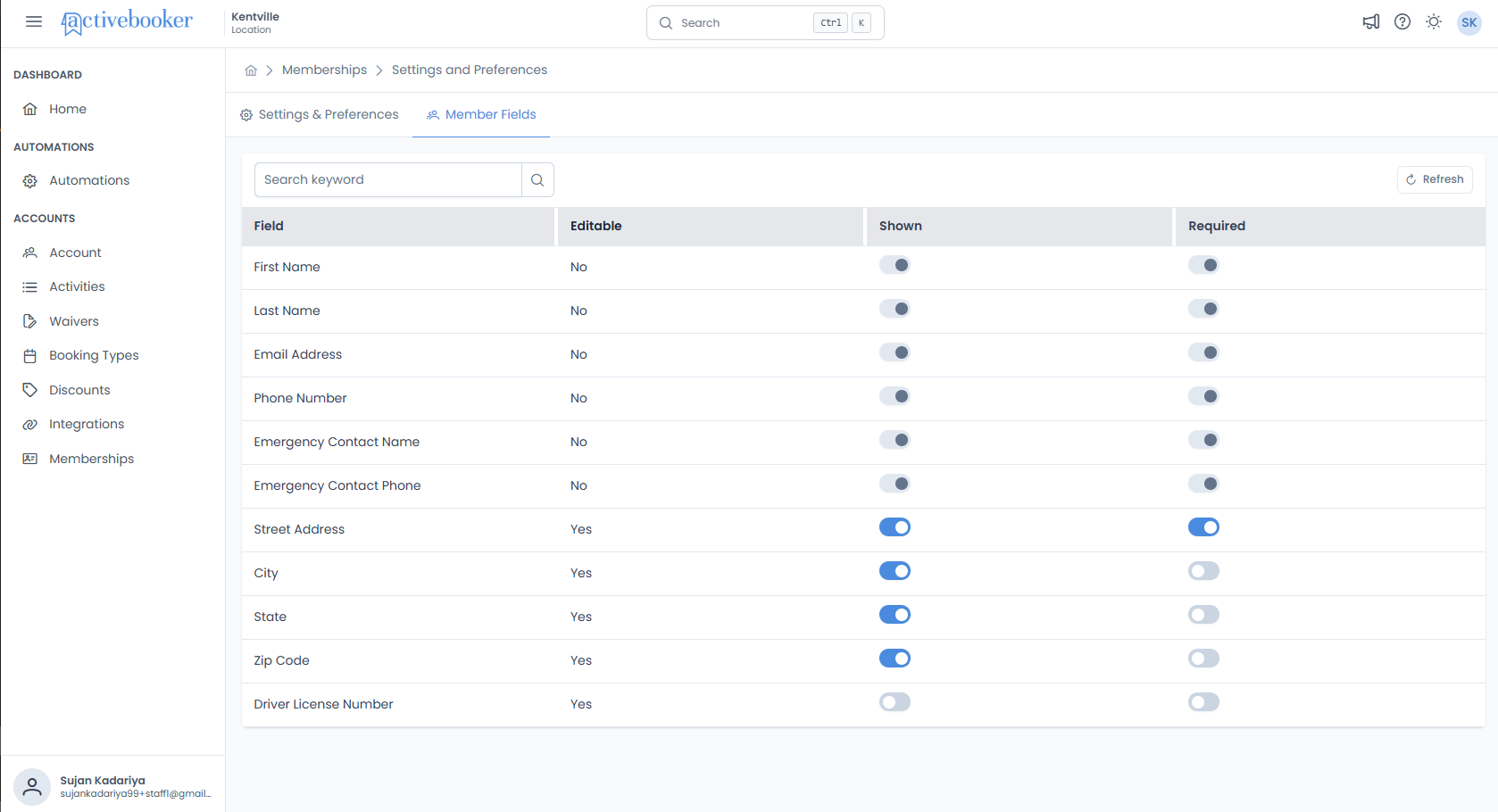Viewport: 1498px width, 812px height.
Task: Open Account in the sidebar
Action: tap(75, 253)
